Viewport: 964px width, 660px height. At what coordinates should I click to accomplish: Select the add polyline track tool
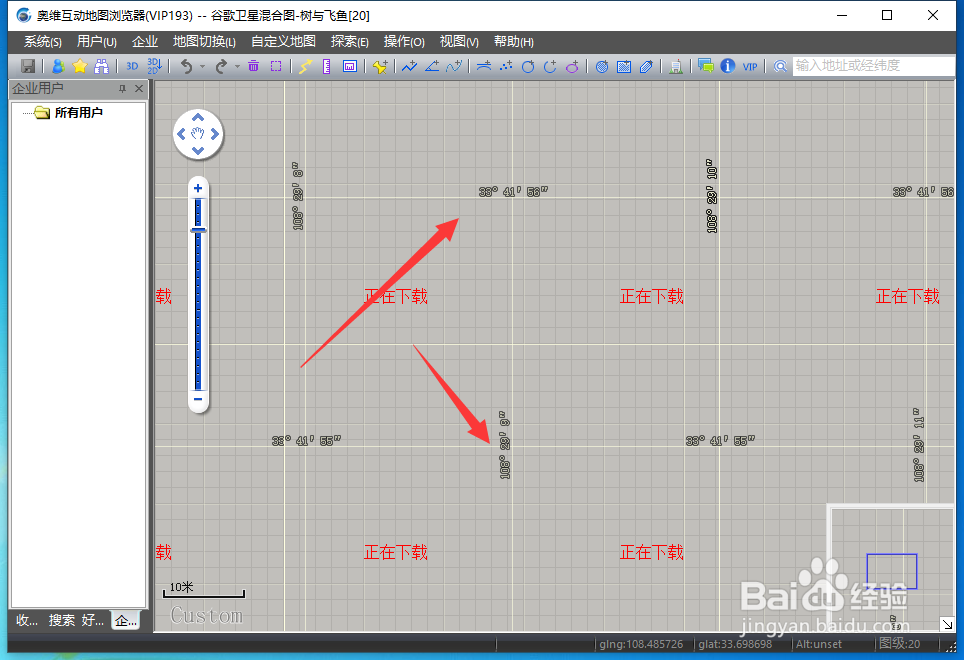[409, 66]
